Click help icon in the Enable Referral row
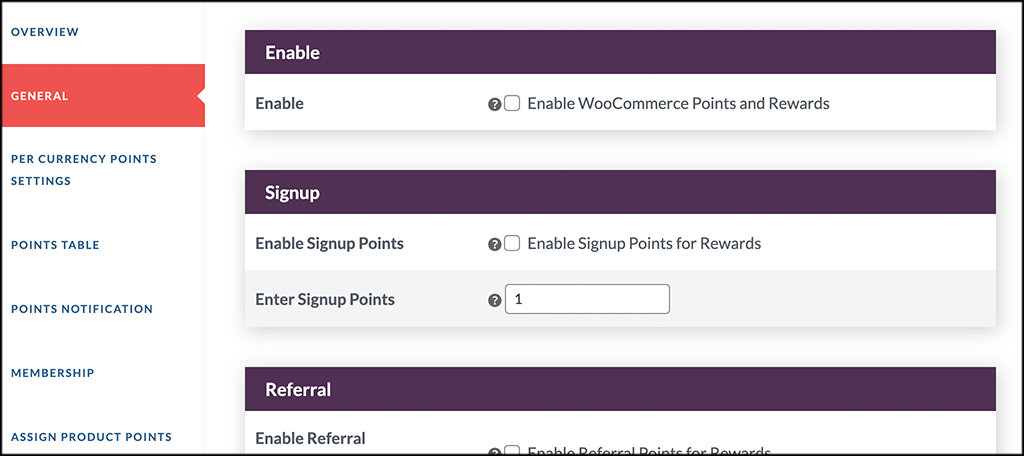Screen dimensions: 1024x456 pyautogui.click(x=494, y=451)
